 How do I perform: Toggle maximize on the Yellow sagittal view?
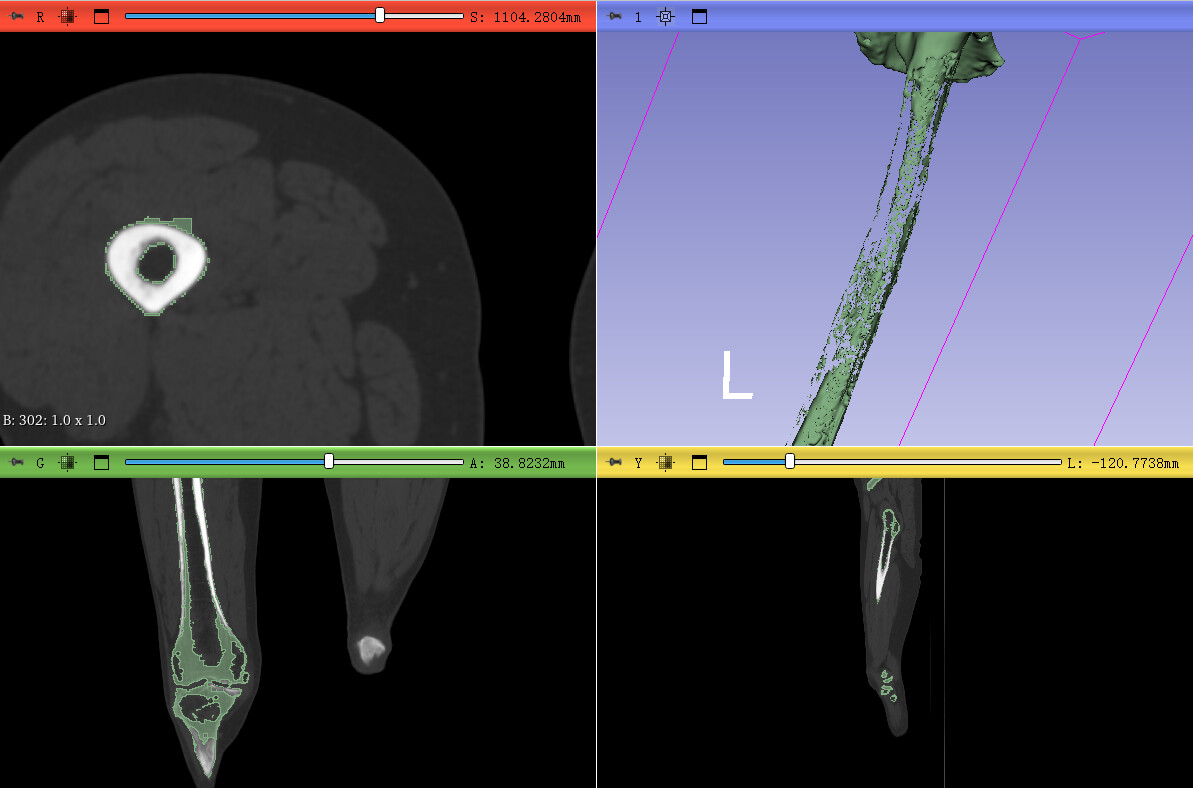click(x=699, y=462)
